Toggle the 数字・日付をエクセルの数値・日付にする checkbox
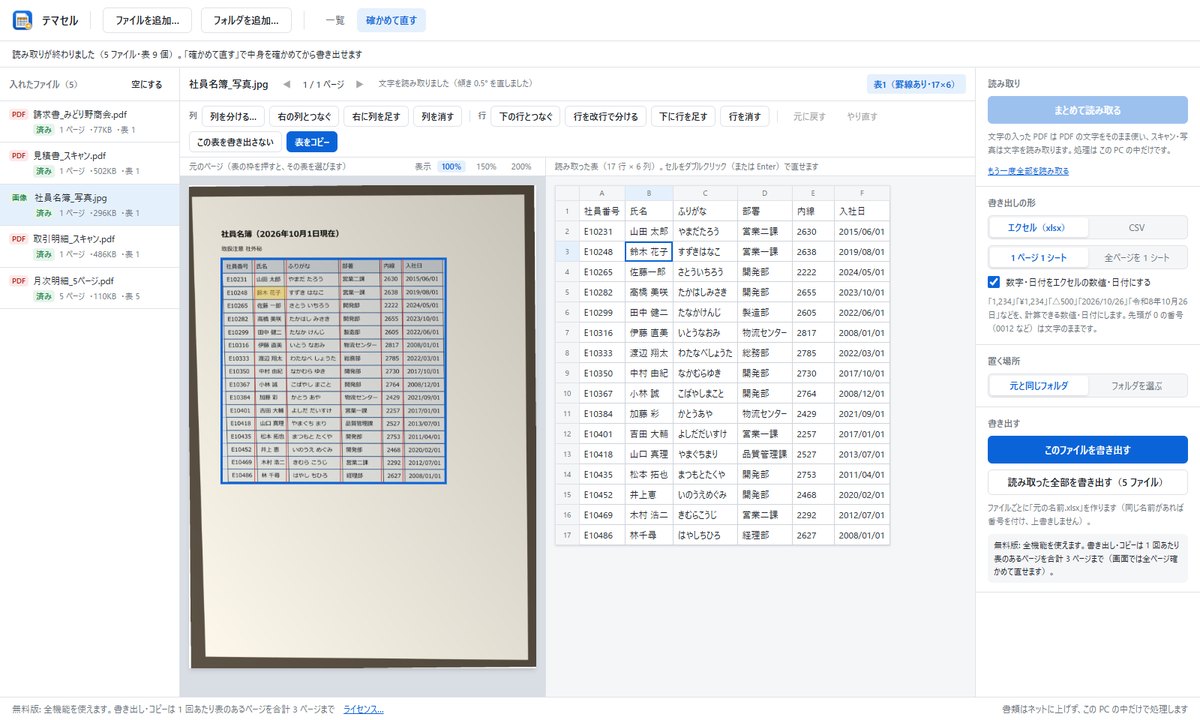Viewport: 1200px width, 720px height. tap(994, 282)
